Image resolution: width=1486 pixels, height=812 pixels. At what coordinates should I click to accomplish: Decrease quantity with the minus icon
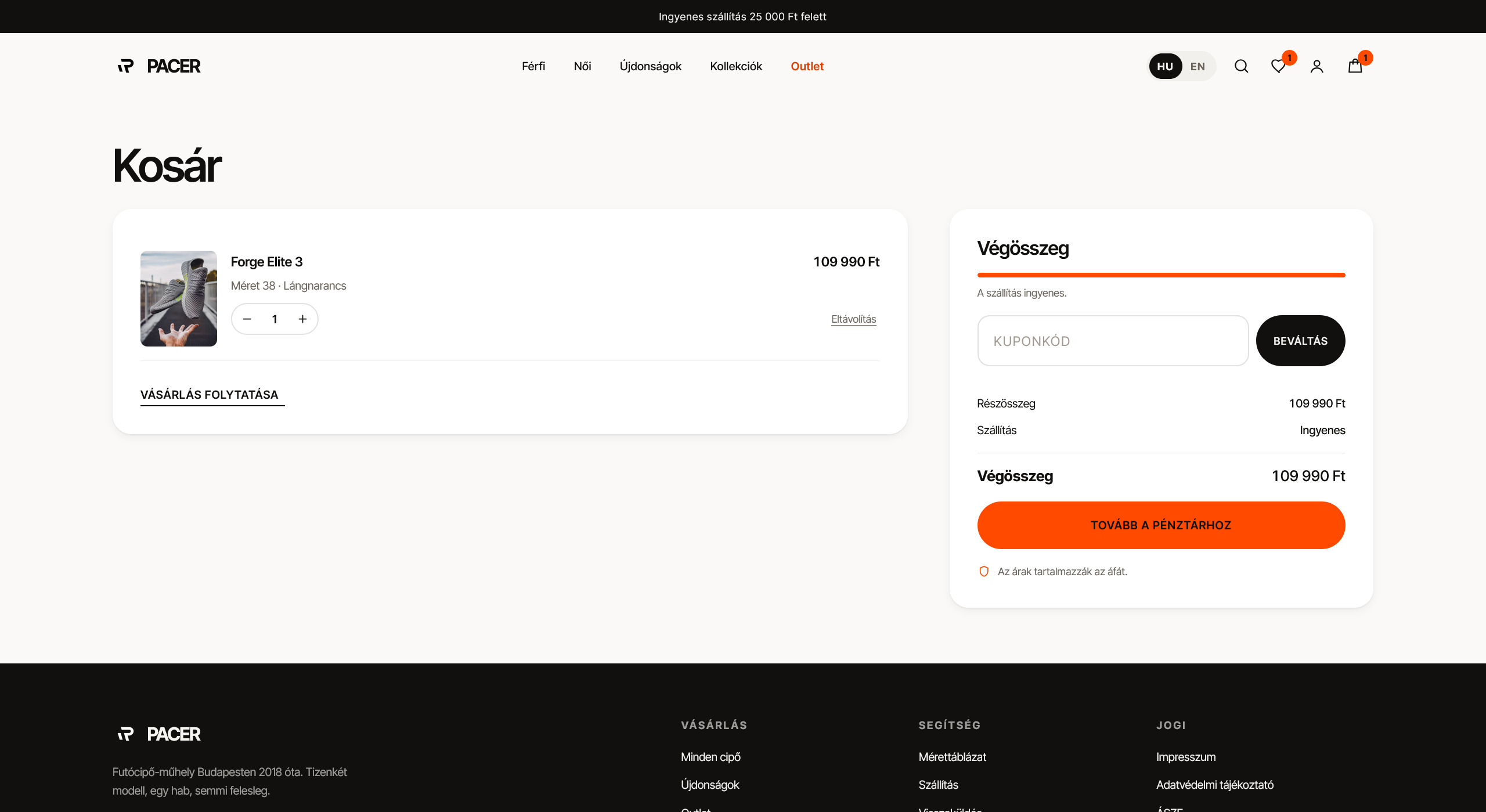247,319
